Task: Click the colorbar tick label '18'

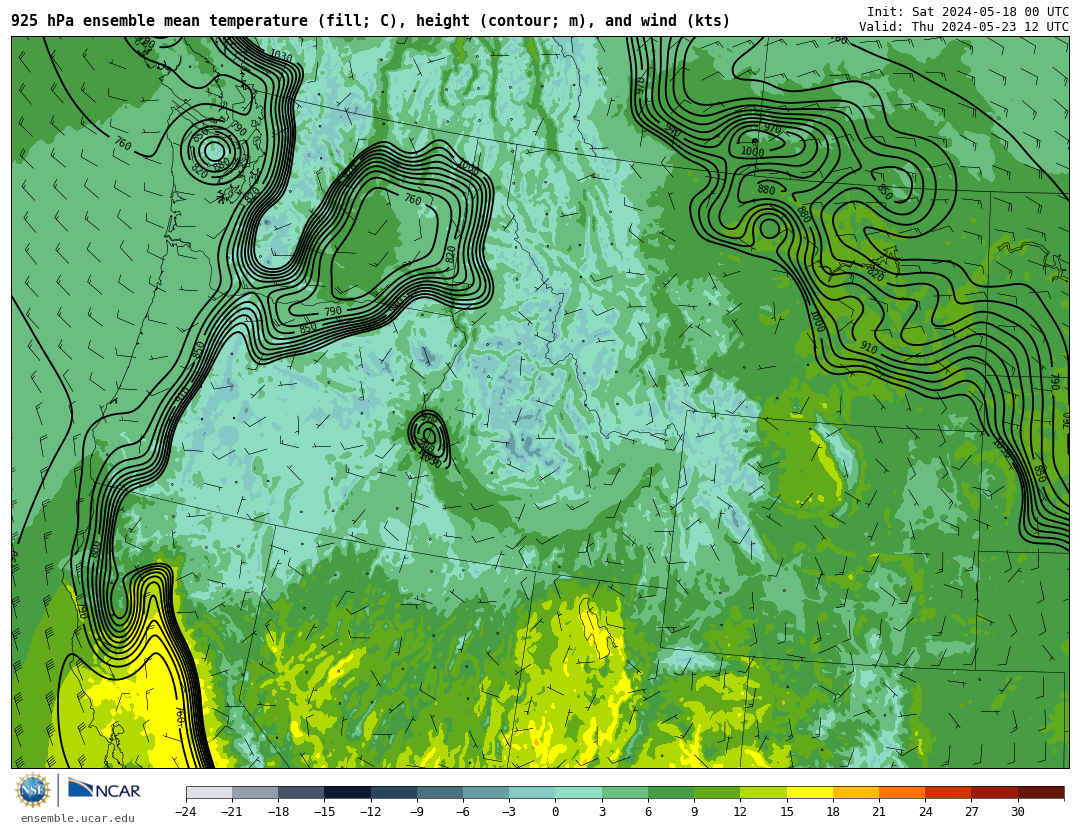Action: tap(833, 812)
